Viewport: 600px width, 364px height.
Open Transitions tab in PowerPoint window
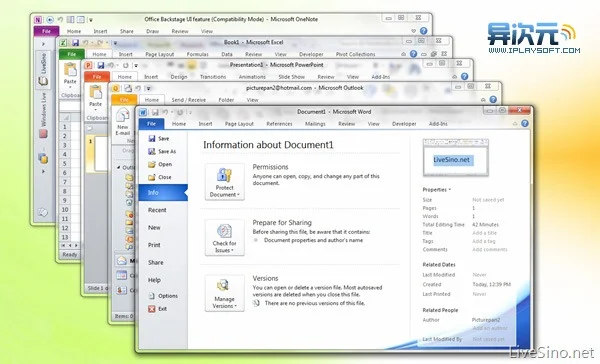(x=213, y=77)
